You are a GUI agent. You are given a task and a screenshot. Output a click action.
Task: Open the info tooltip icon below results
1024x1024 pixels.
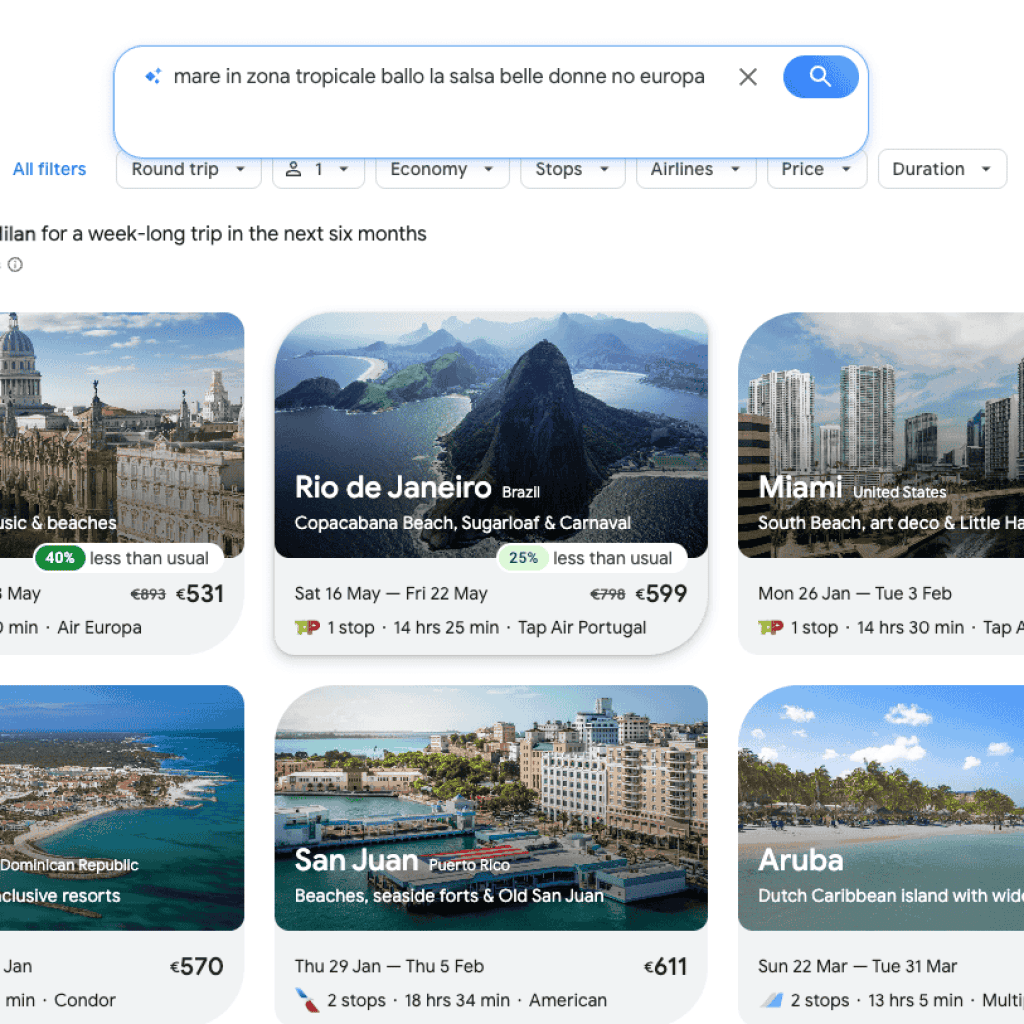point(15,264)
